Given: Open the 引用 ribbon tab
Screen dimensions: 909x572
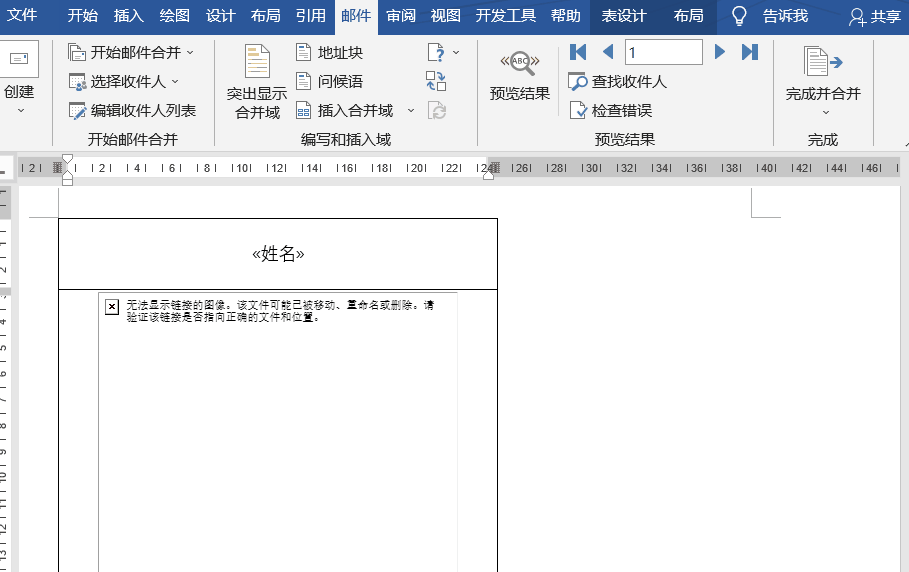Looking at the screenshot, I should tap(311, 16).
